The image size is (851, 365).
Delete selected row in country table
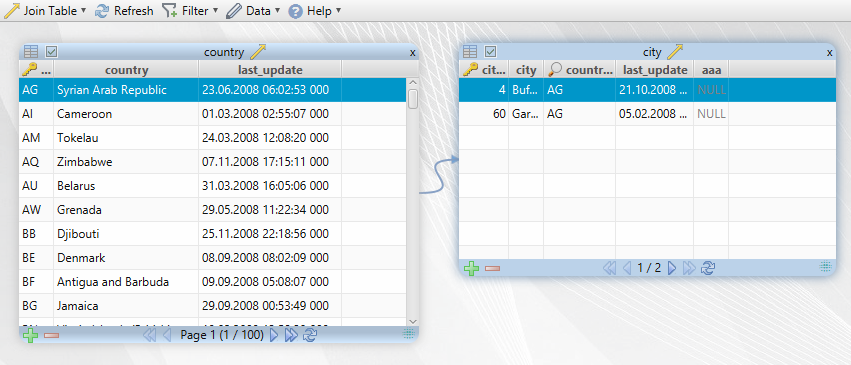[52, 336]
